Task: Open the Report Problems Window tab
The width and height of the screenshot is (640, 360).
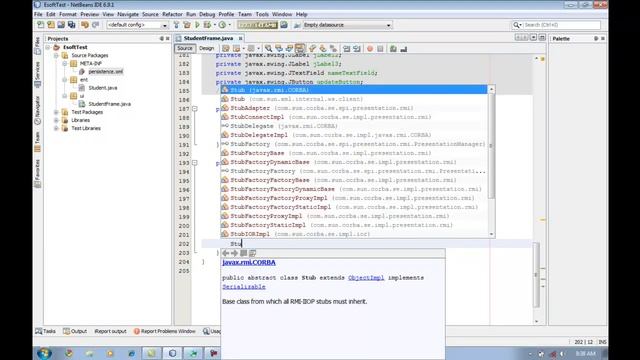Action: point(164,331)
